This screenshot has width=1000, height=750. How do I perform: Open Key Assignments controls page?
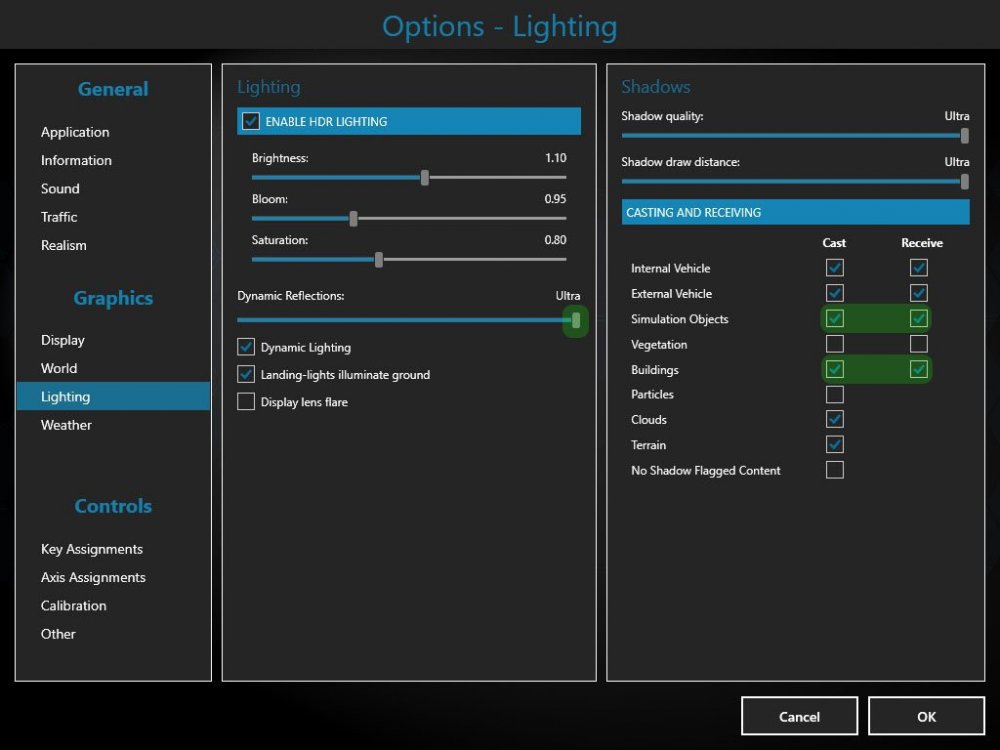click(x=92, y=549)
